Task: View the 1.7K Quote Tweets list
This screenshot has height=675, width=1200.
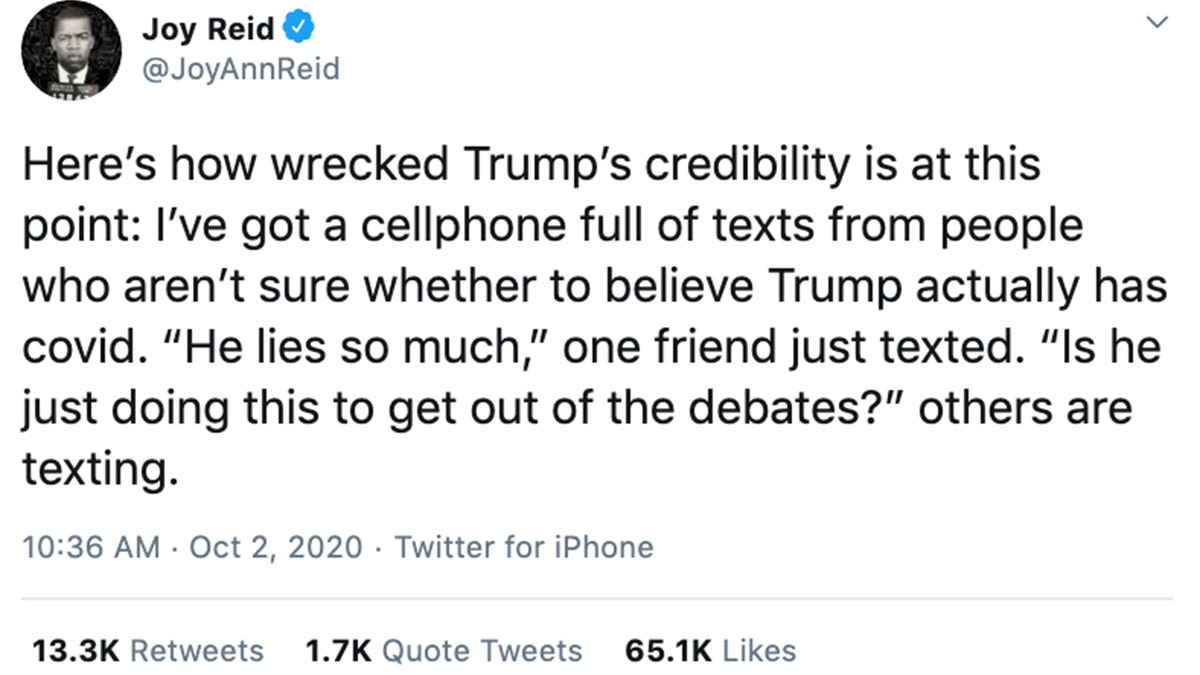Action: point(443,651)
